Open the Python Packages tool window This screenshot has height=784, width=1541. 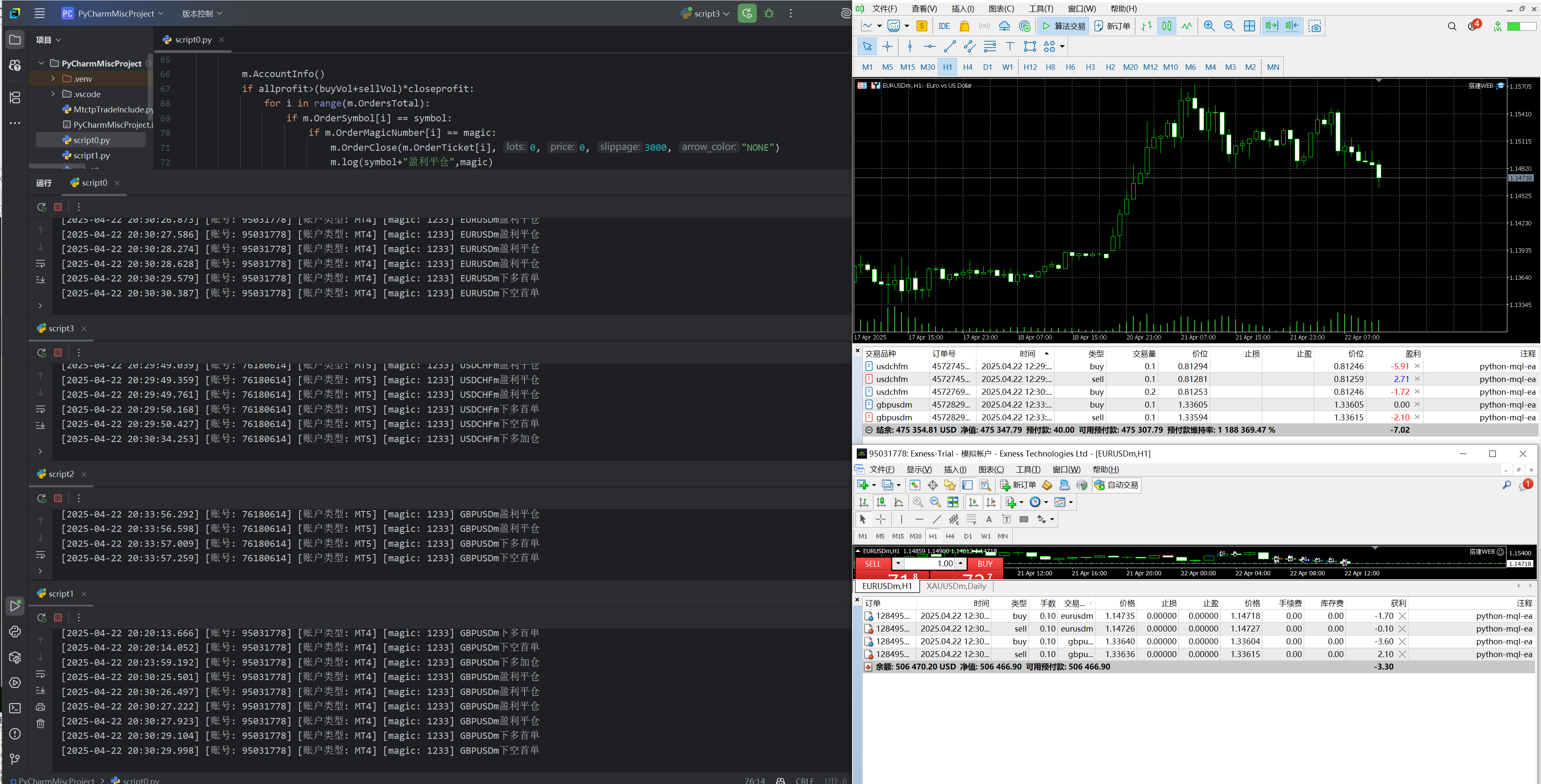pyautogui.click(x=15, y=657)
